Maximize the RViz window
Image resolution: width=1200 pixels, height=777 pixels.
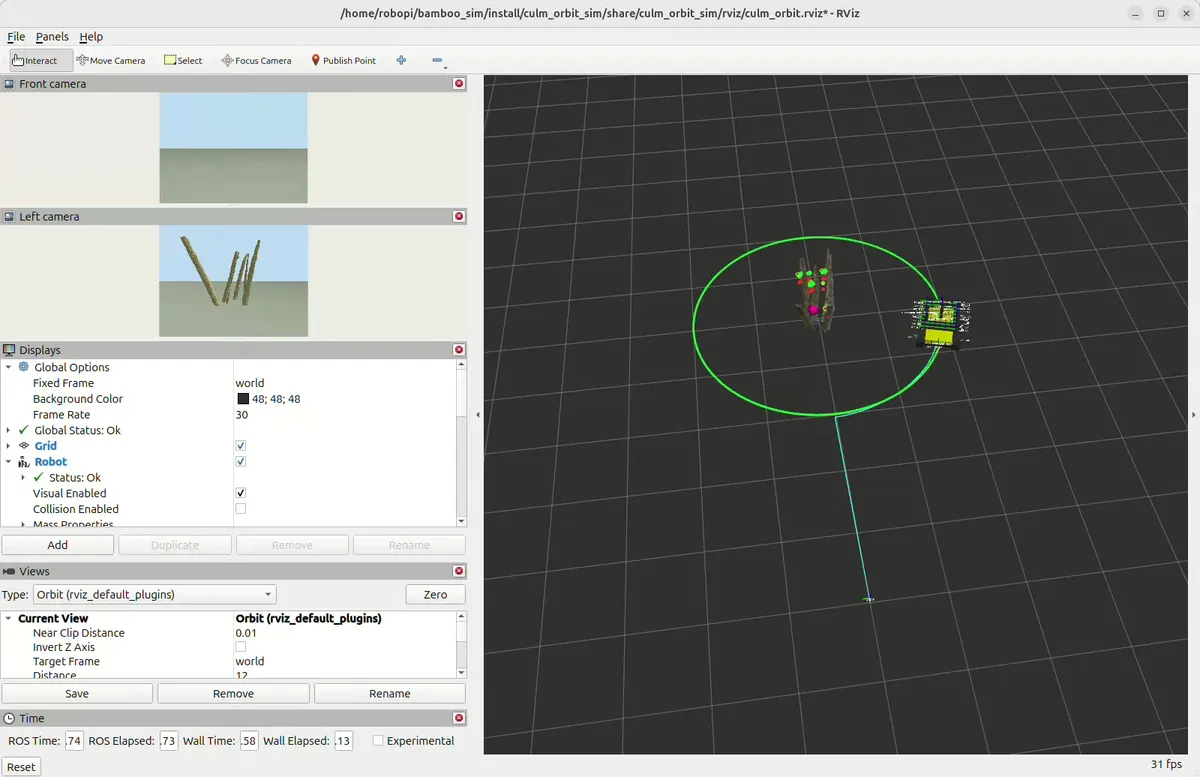1161,13
